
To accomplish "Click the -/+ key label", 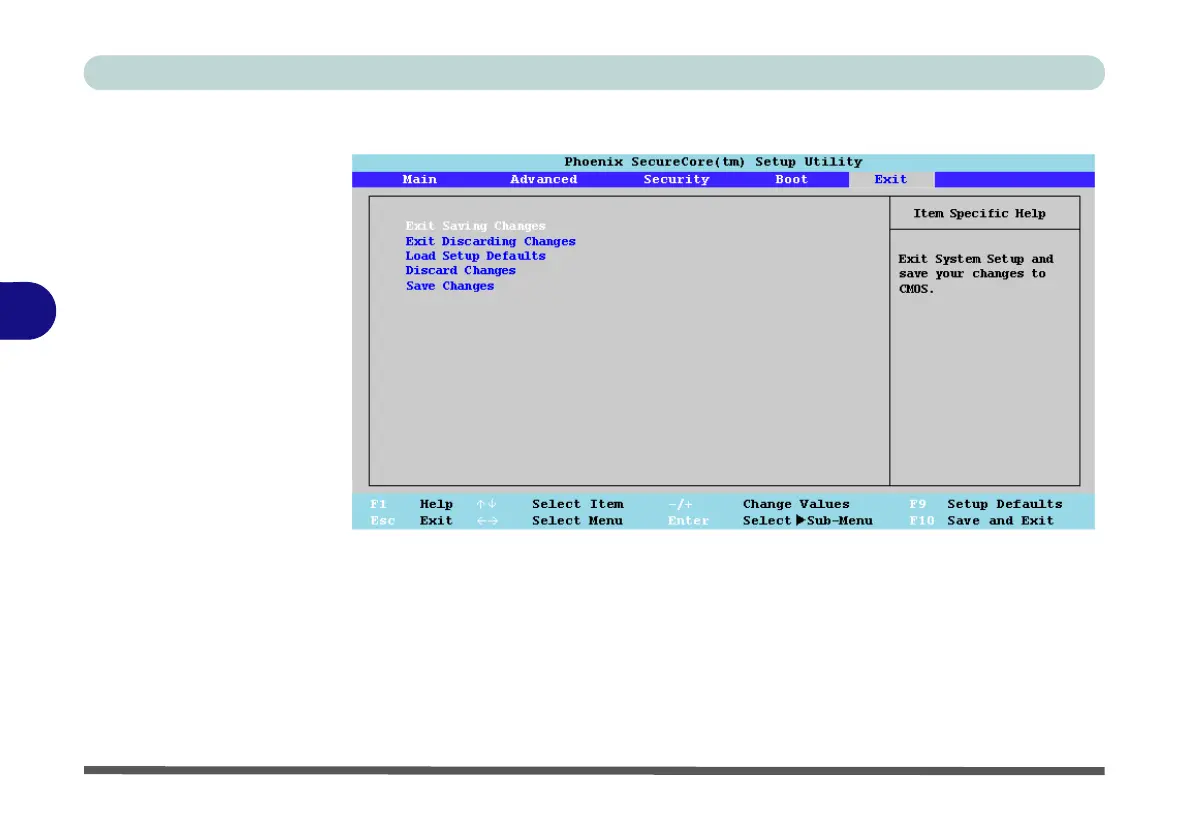I will [x=680, y=504].
